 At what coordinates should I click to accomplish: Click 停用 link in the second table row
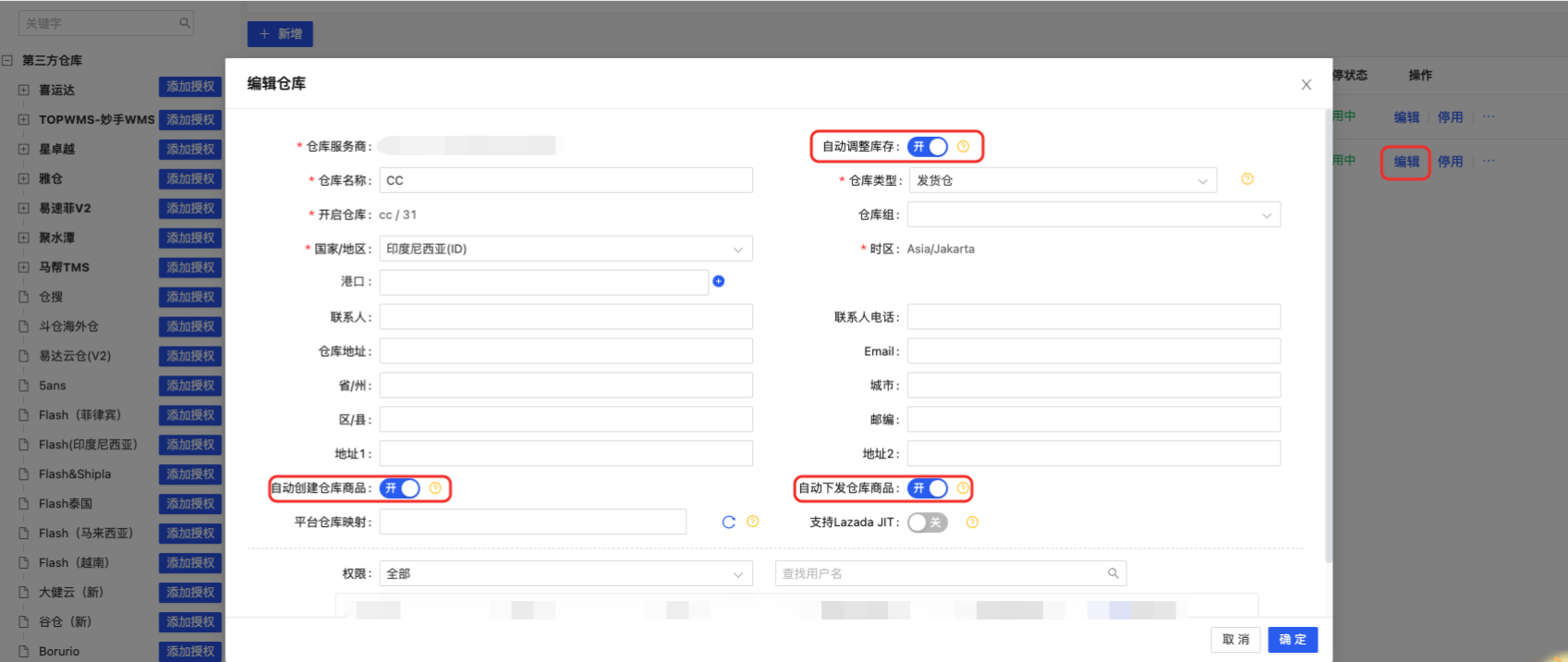pyautogui.click(x=1450, y=162)
